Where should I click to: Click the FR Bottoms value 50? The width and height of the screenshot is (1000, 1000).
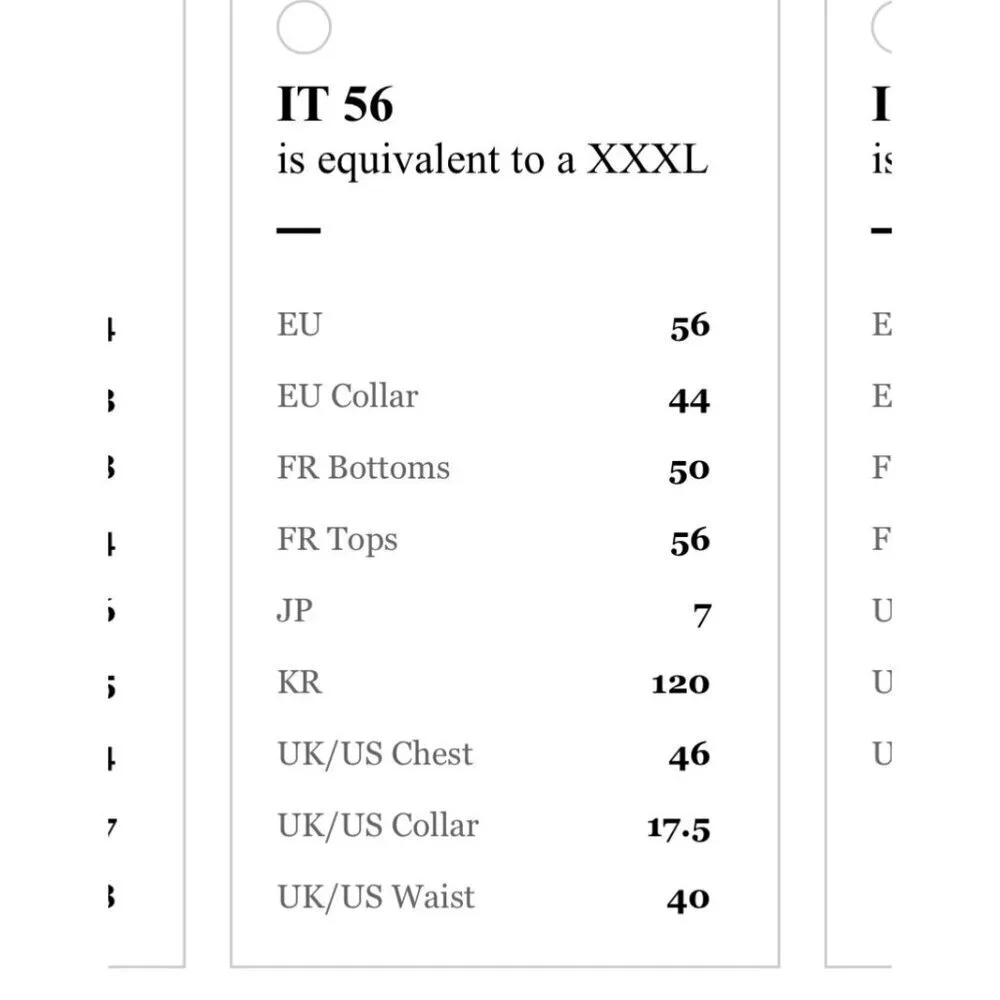[x=689, y=471]
